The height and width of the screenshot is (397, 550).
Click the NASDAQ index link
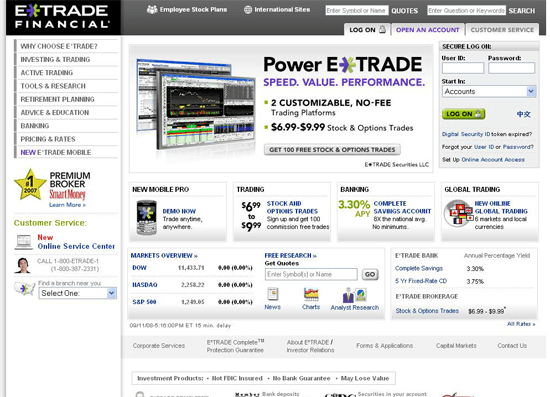point(145,285)
